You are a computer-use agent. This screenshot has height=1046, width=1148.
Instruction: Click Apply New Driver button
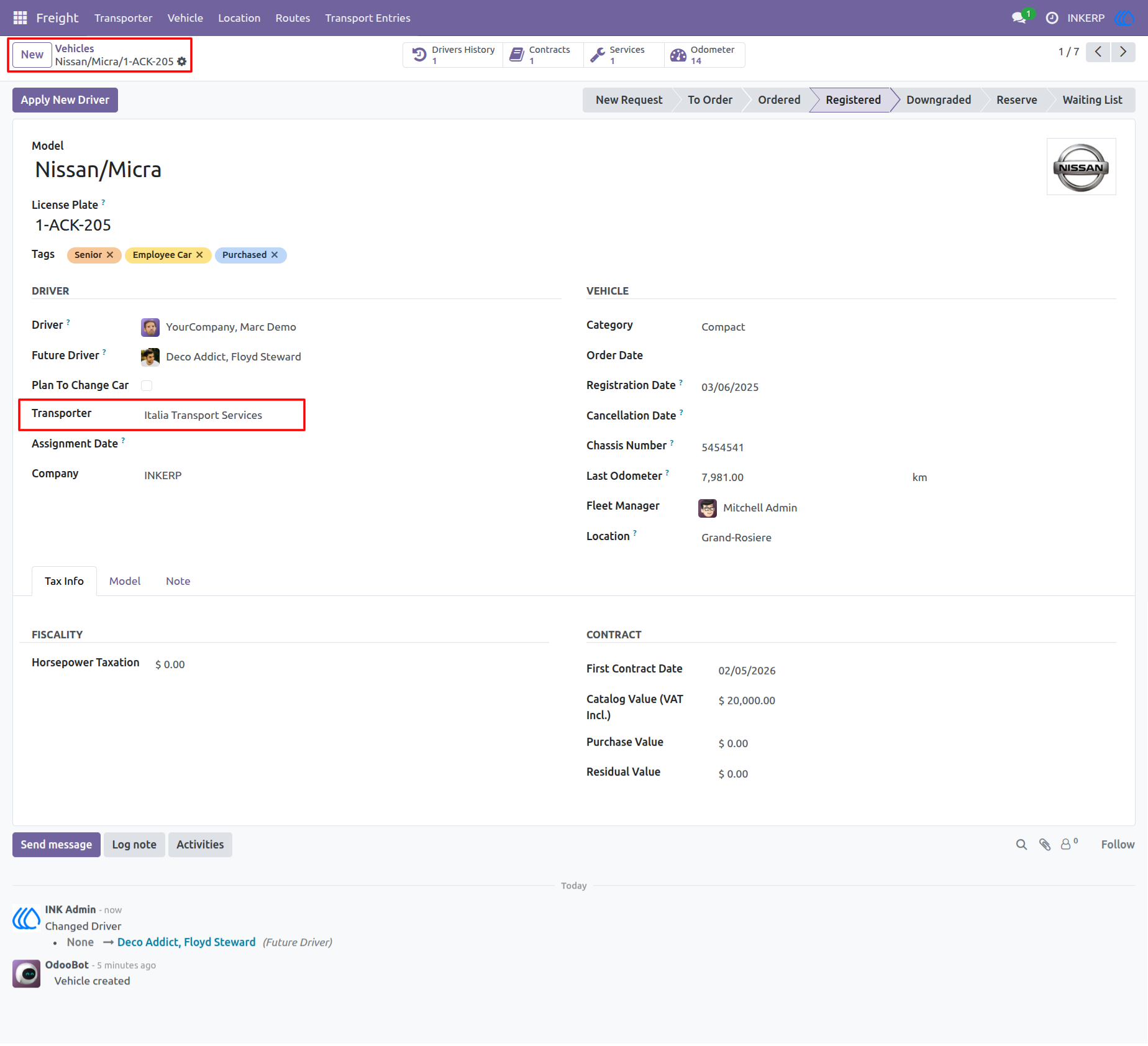coord(65,100)
